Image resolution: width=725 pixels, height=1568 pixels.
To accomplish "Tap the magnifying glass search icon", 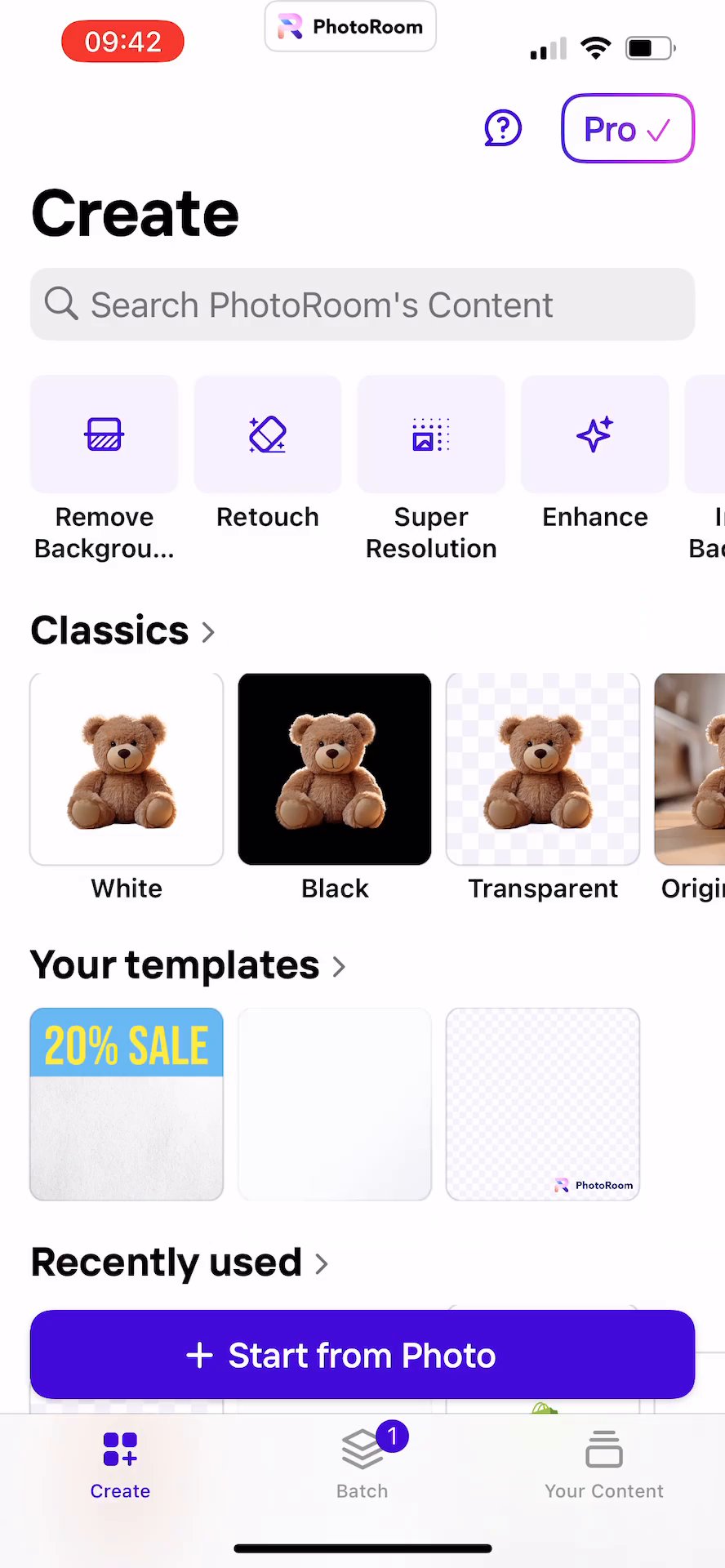I will [61, 304].
